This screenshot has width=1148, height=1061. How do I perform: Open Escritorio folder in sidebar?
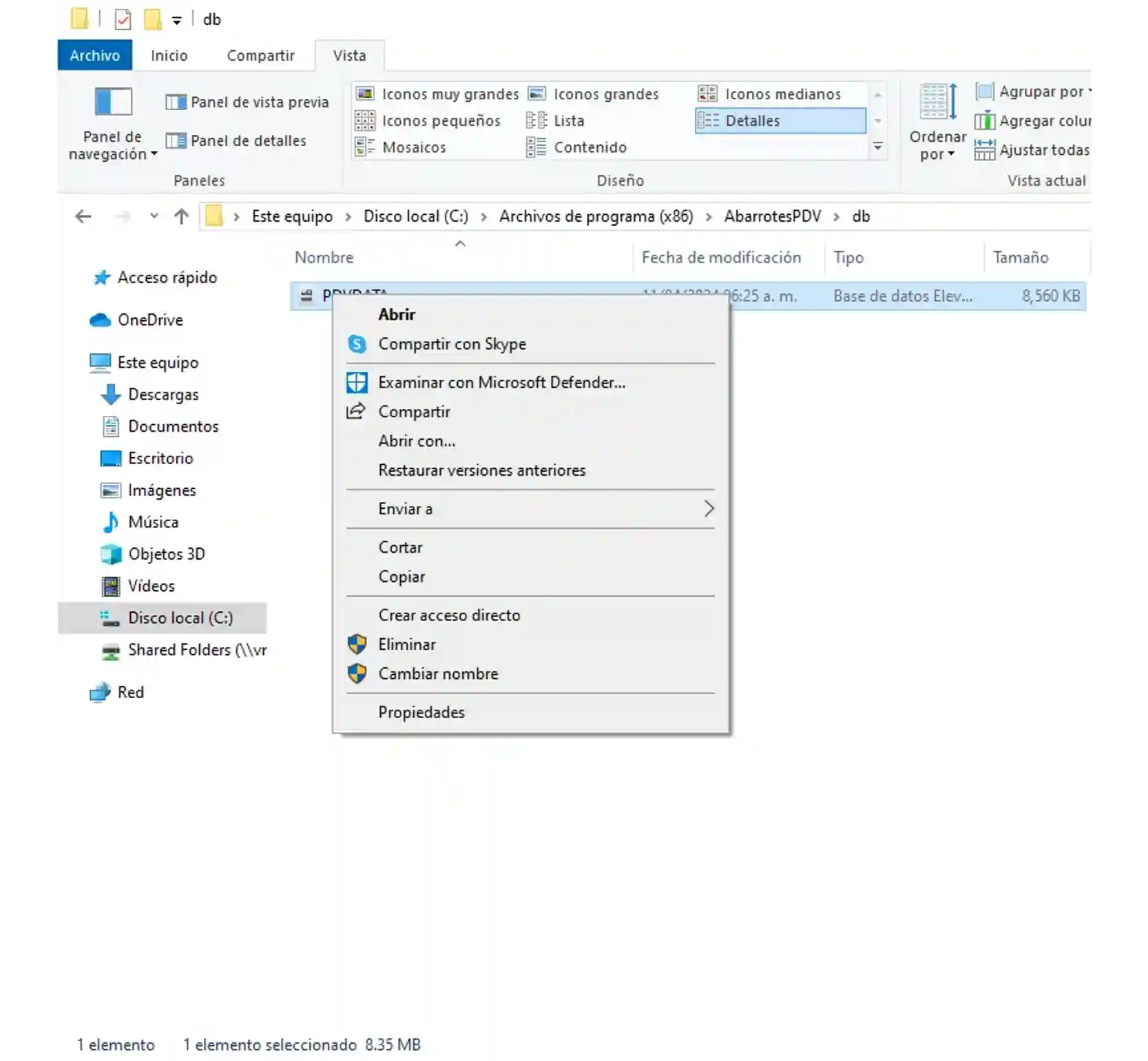coord(147,459)
